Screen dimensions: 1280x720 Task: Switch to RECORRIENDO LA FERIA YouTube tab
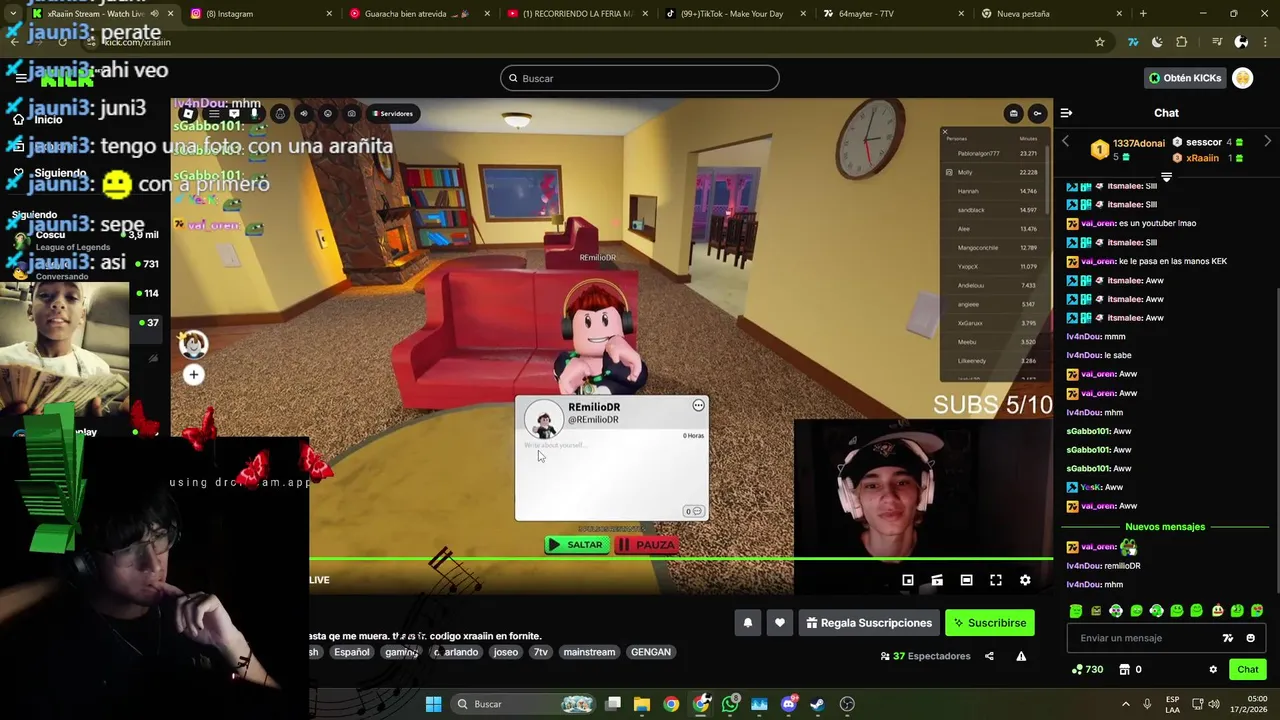click(x=577, y=14)
